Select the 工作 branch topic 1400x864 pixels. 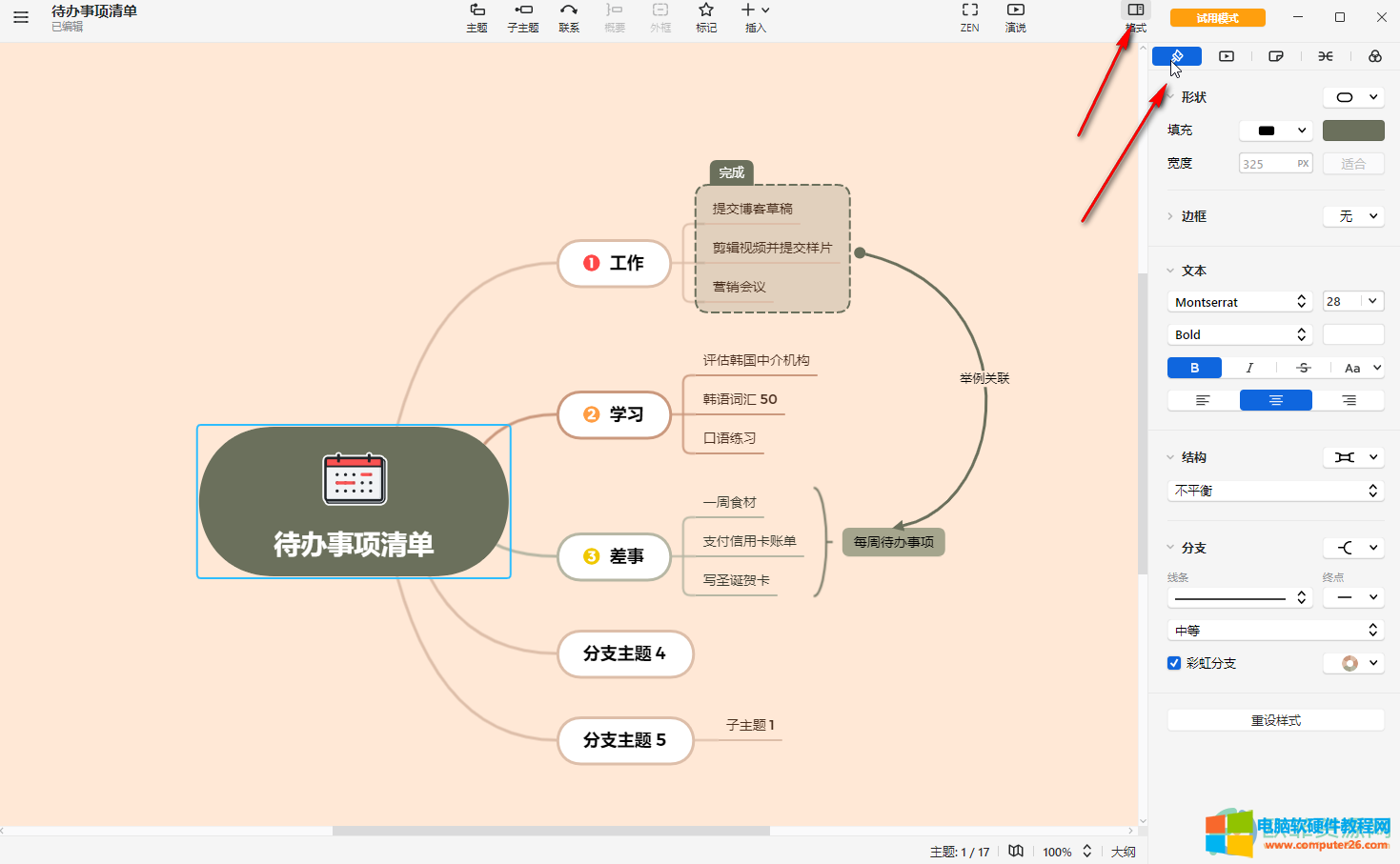click(x=615, y=263)
